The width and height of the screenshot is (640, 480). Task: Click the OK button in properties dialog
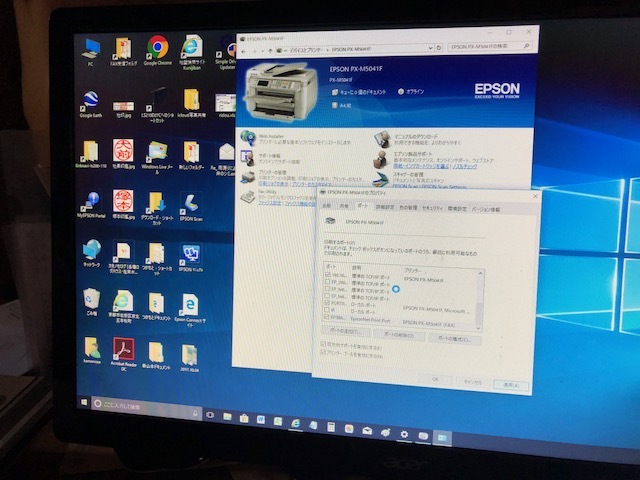coord(435,379)
